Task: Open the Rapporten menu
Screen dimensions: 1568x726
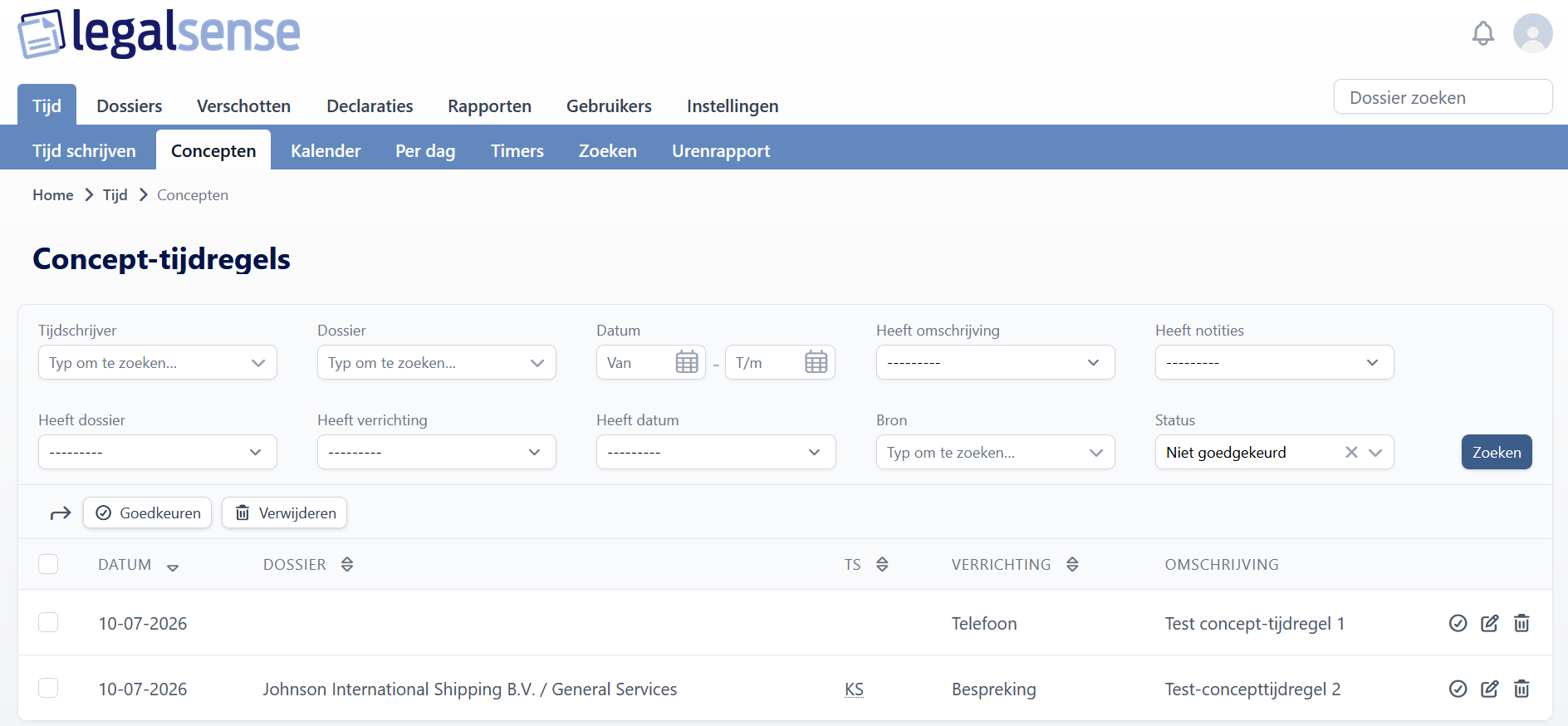Action: [x=489, y=105]
